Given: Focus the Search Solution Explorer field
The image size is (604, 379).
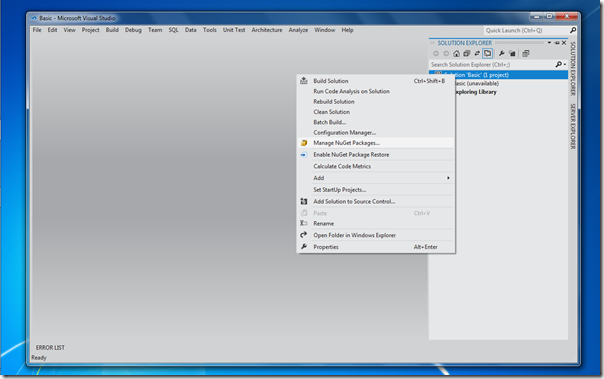Looking at the screenshot, I should point(492,65).
